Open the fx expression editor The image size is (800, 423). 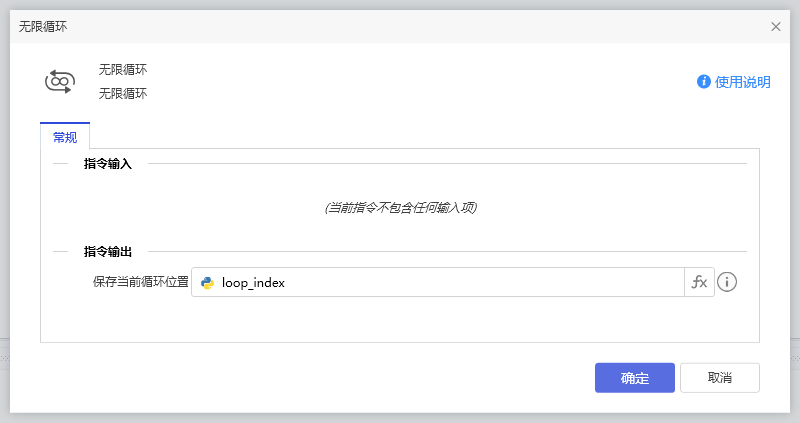point(699,283)
